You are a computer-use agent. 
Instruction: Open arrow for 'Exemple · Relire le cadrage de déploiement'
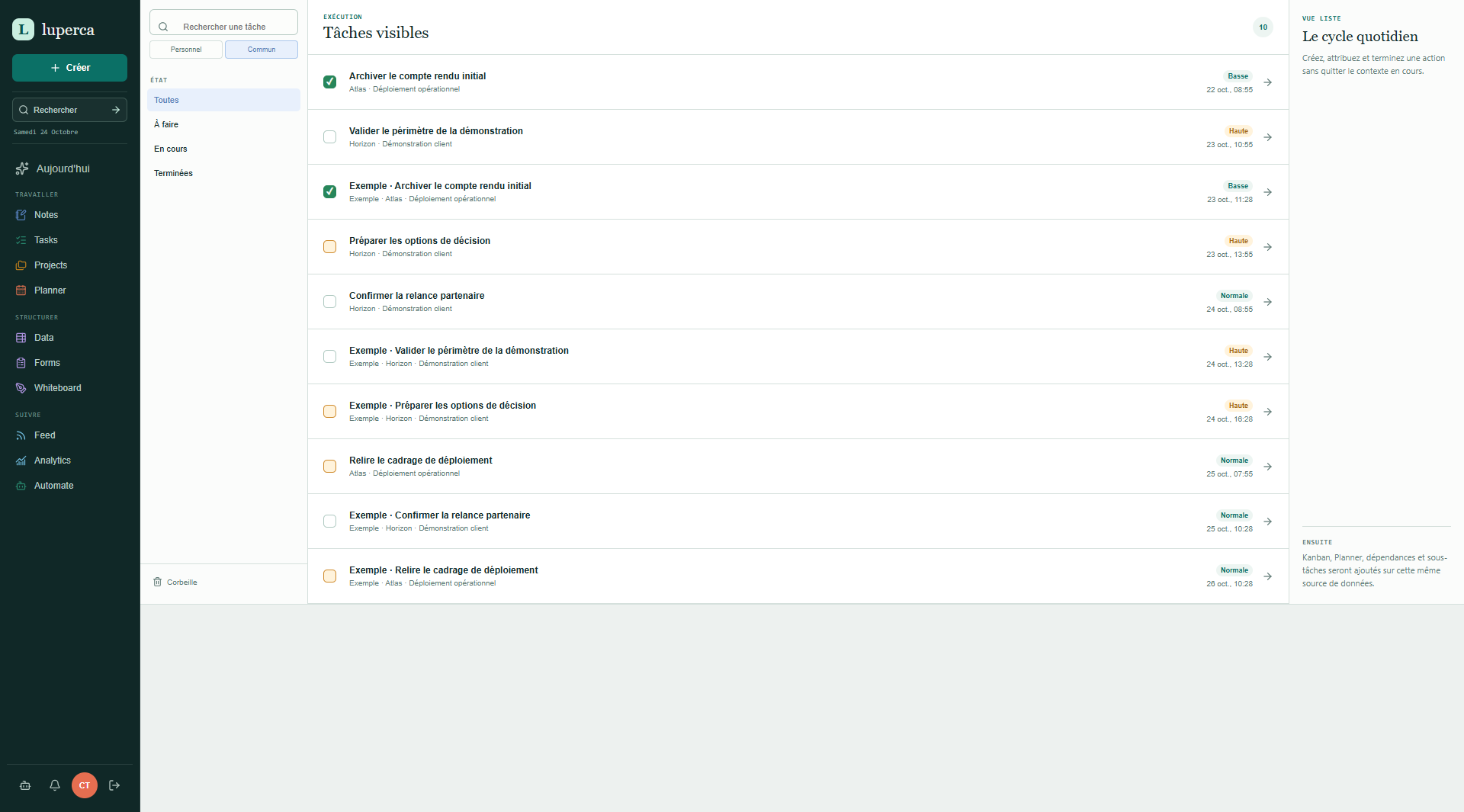pyautogui.click(x=1267, y=576)
